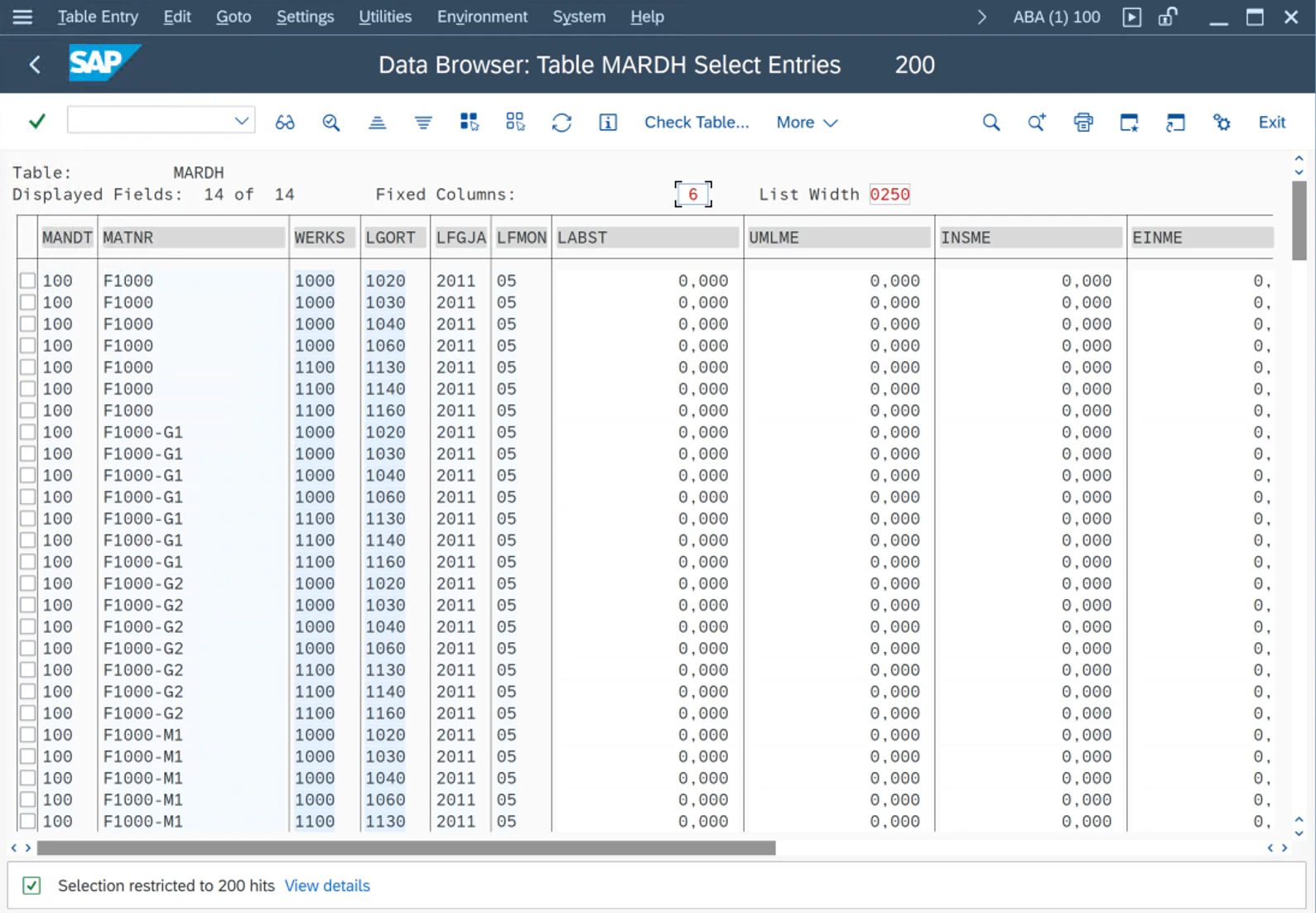Click the Check Table... button
The height and width of the screenshot is (913, 1316).
point(697,123)
